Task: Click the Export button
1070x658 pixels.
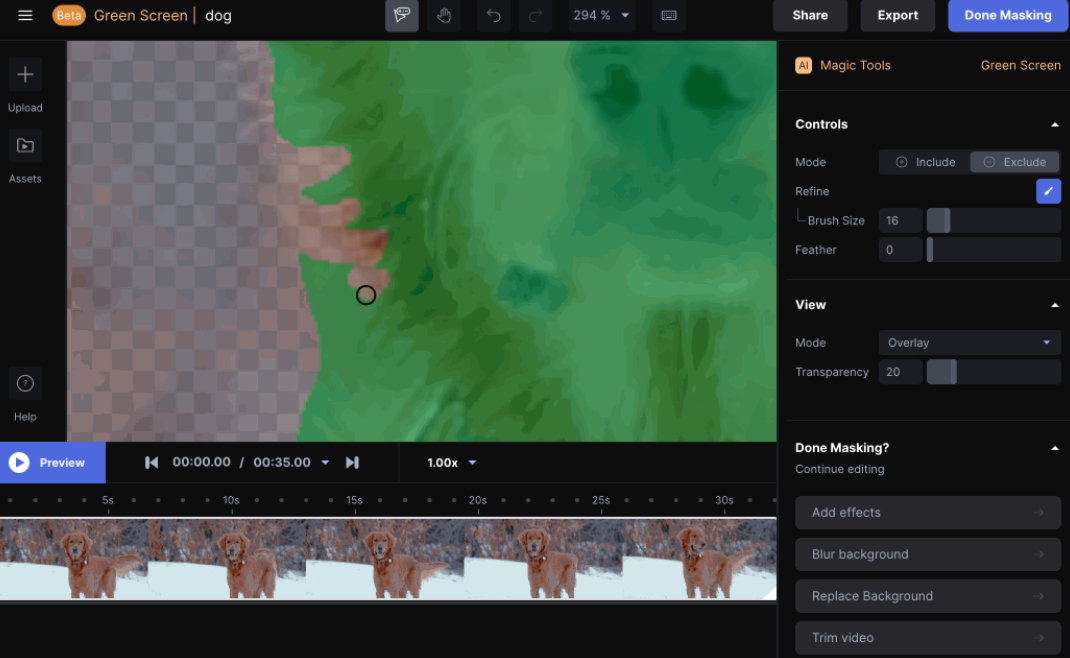Action: pos(897,15)
